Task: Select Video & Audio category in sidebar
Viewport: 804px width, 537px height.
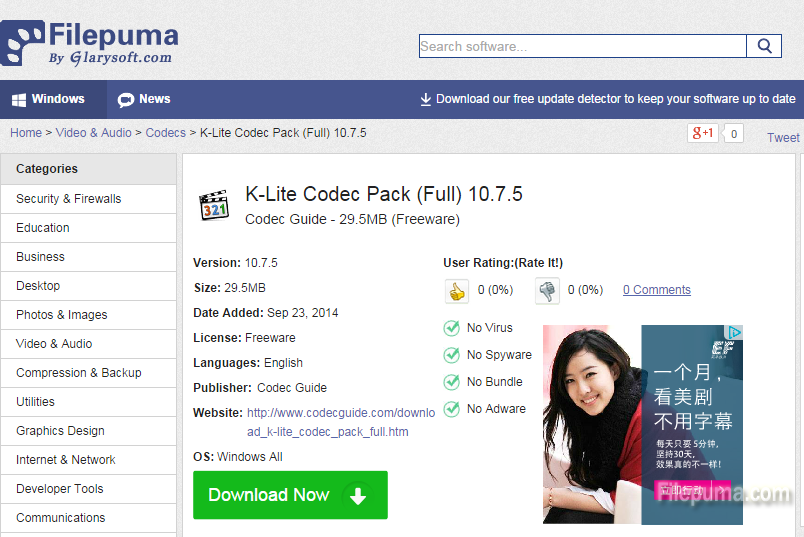Action: click(54, 344)
